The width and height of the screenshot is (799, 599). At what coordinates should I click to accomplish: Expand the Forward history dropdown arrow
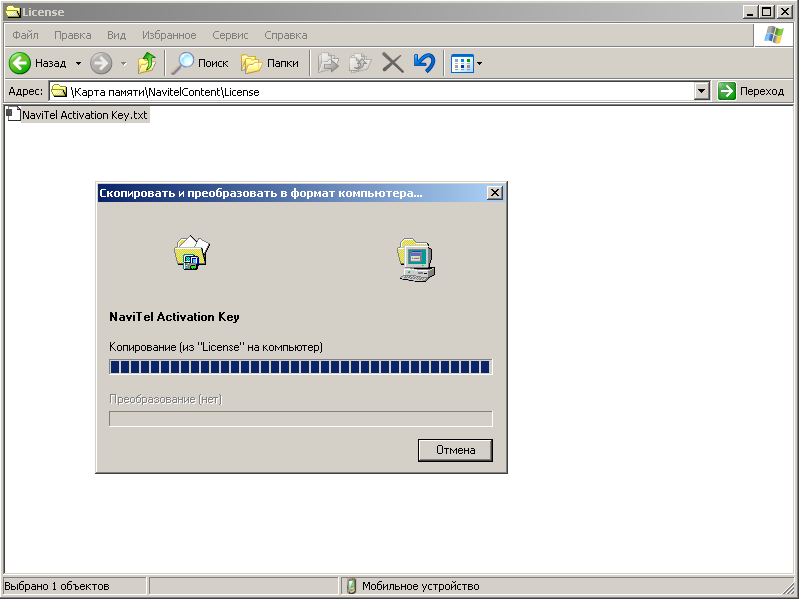124,63
